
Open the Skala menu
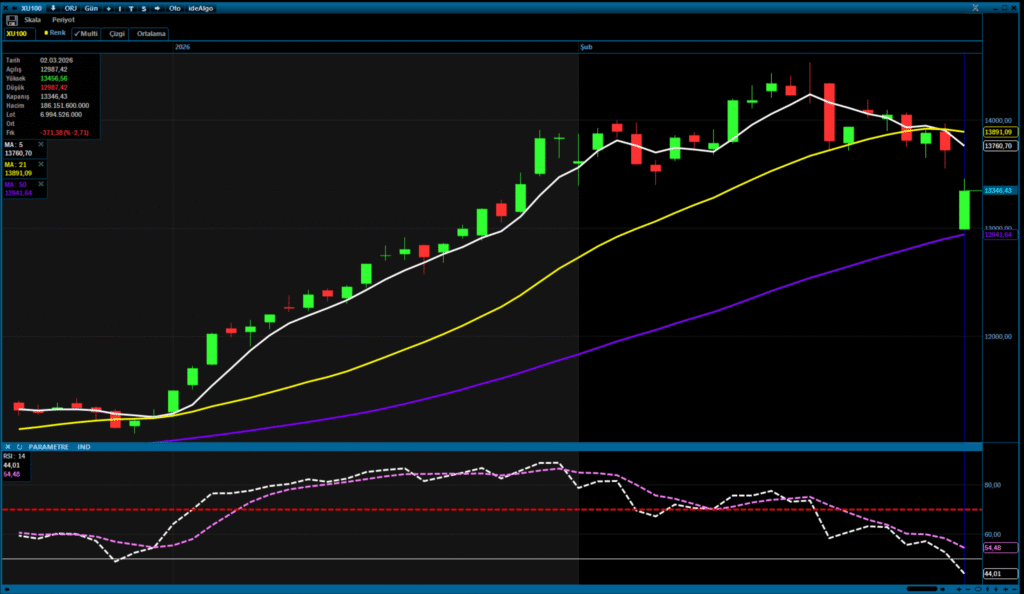[x=33, y=19]
